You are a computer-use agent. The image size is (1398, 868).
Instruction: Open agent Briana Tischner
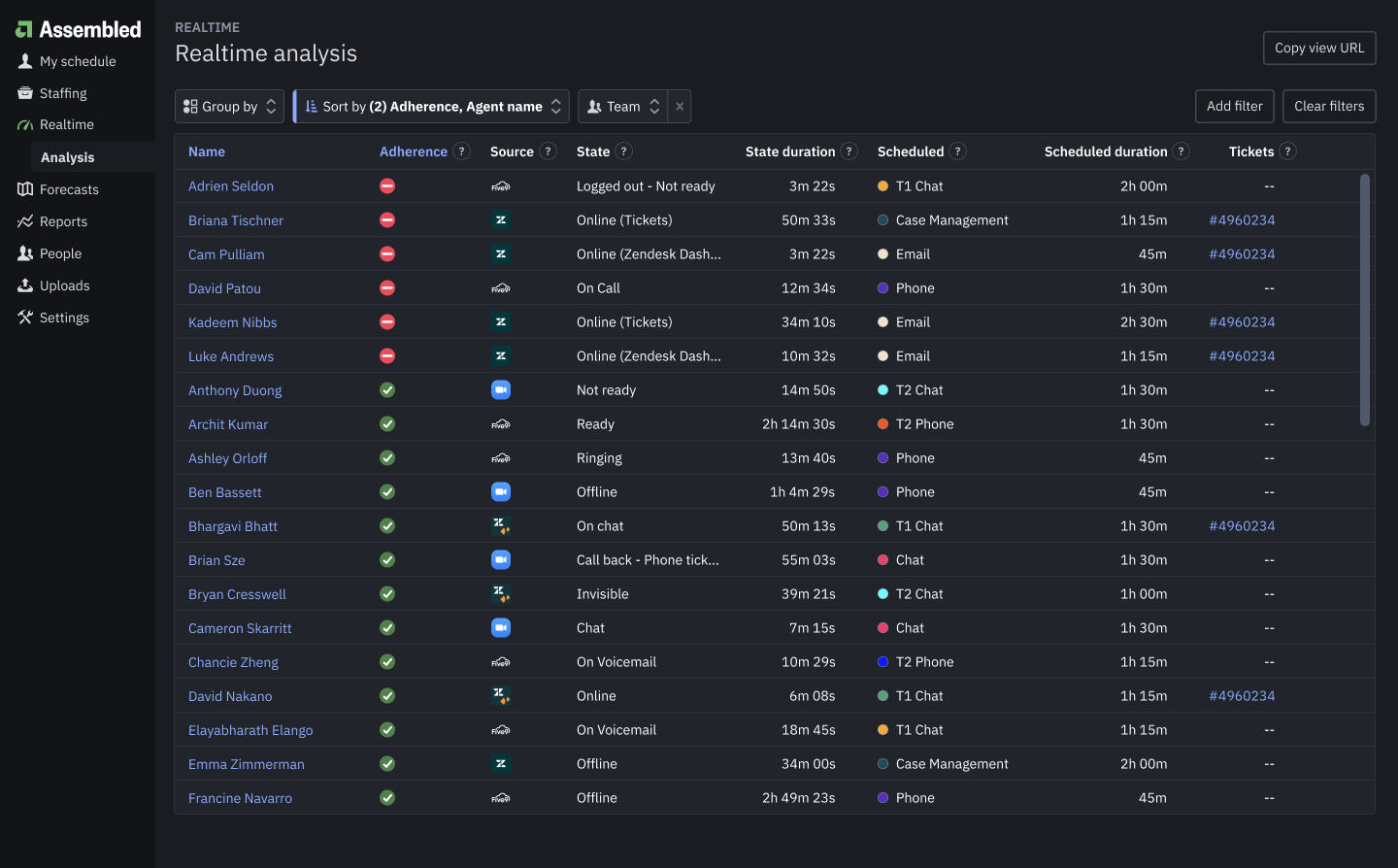coord(236,220)
